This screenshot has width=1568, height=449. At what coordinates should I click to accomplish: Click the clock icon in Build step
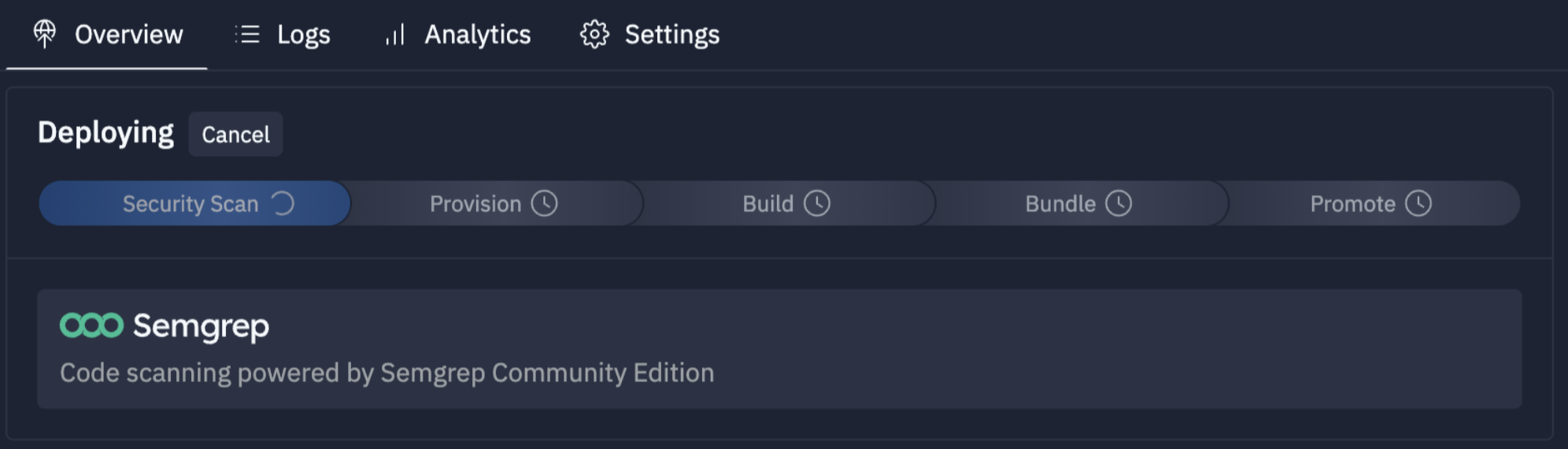817,203
